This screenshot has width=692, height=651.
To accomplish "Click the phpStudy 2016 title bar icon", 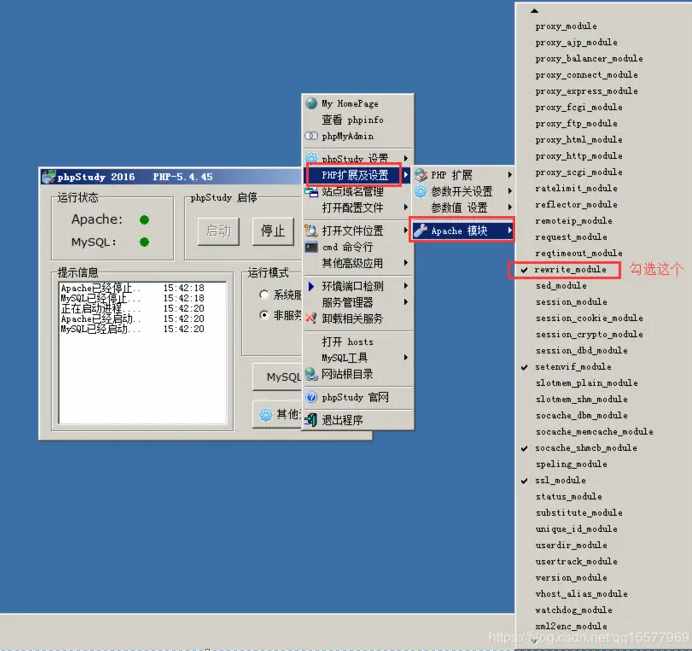I will coord(49,177).
